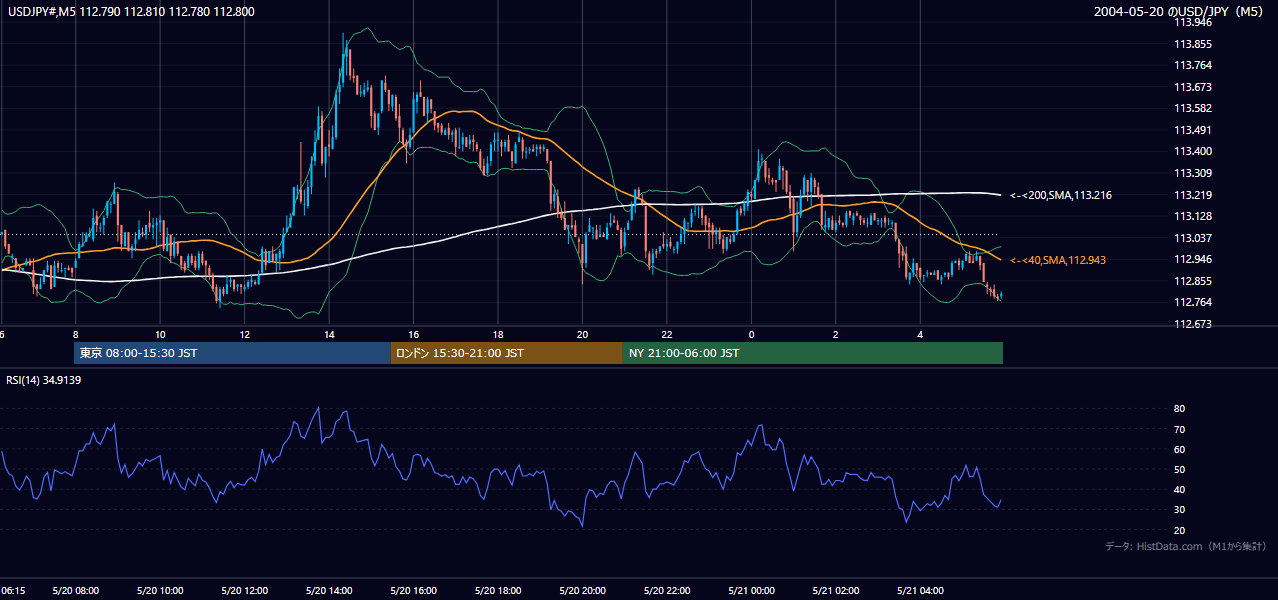
Task: Click price scale value 113.491
Action: [x=1193, y=130]
